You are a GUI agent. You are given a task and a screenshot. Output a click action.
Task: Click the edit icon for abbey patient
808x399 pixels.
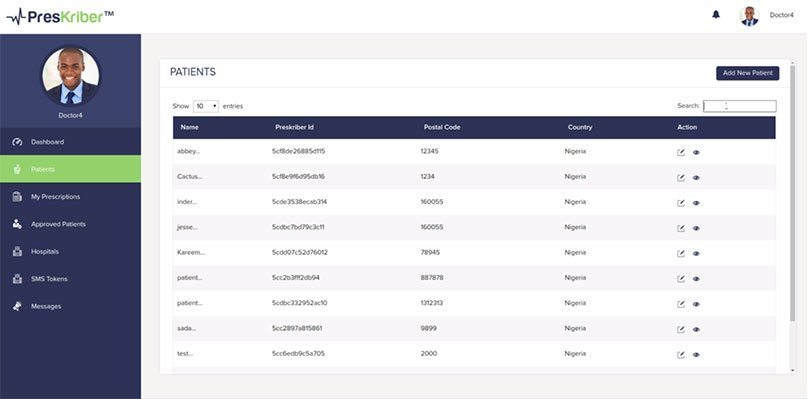coord(681,153)
